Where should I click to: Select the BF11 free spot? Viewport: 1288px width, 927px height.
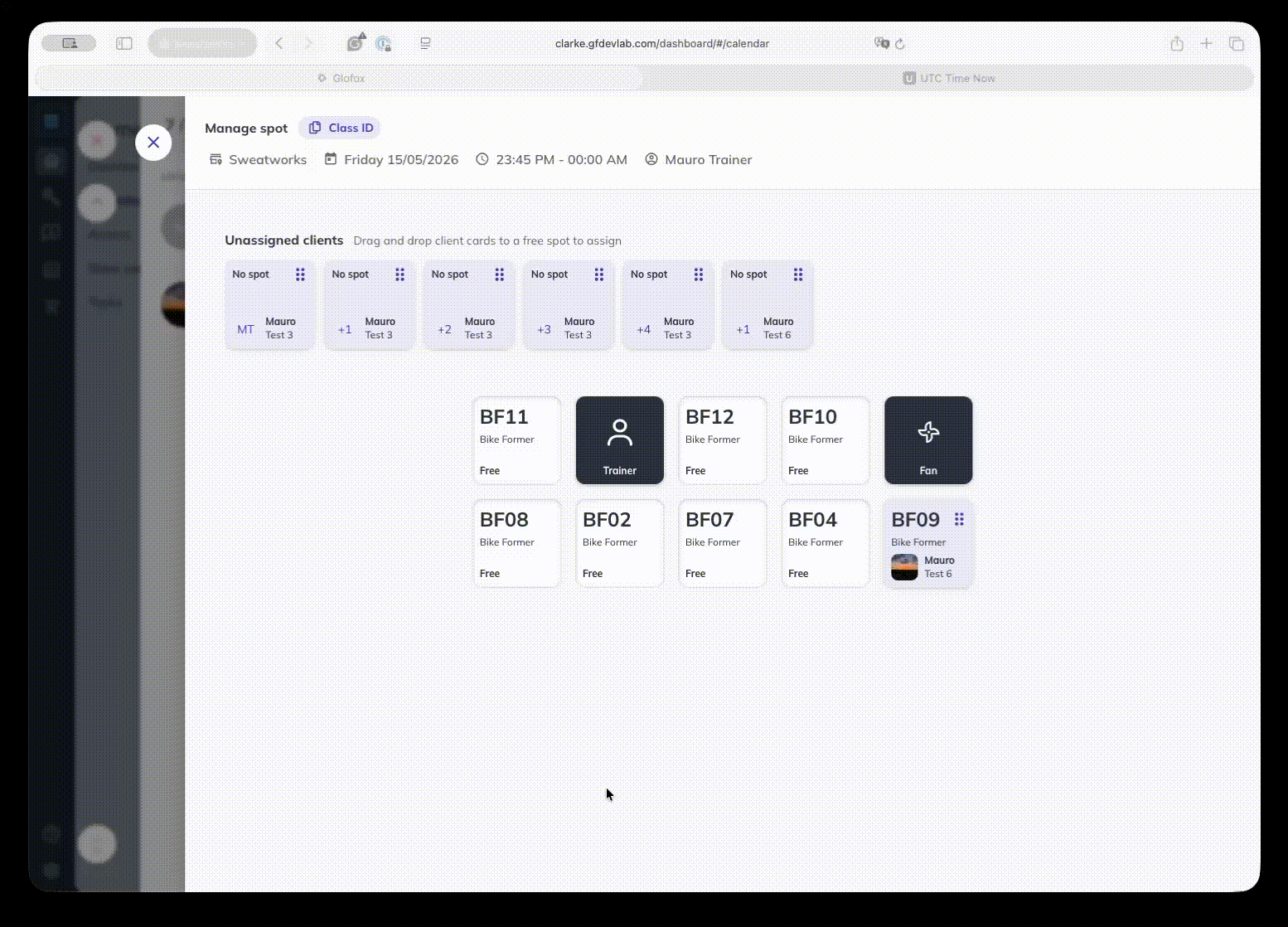coord(517,440)
